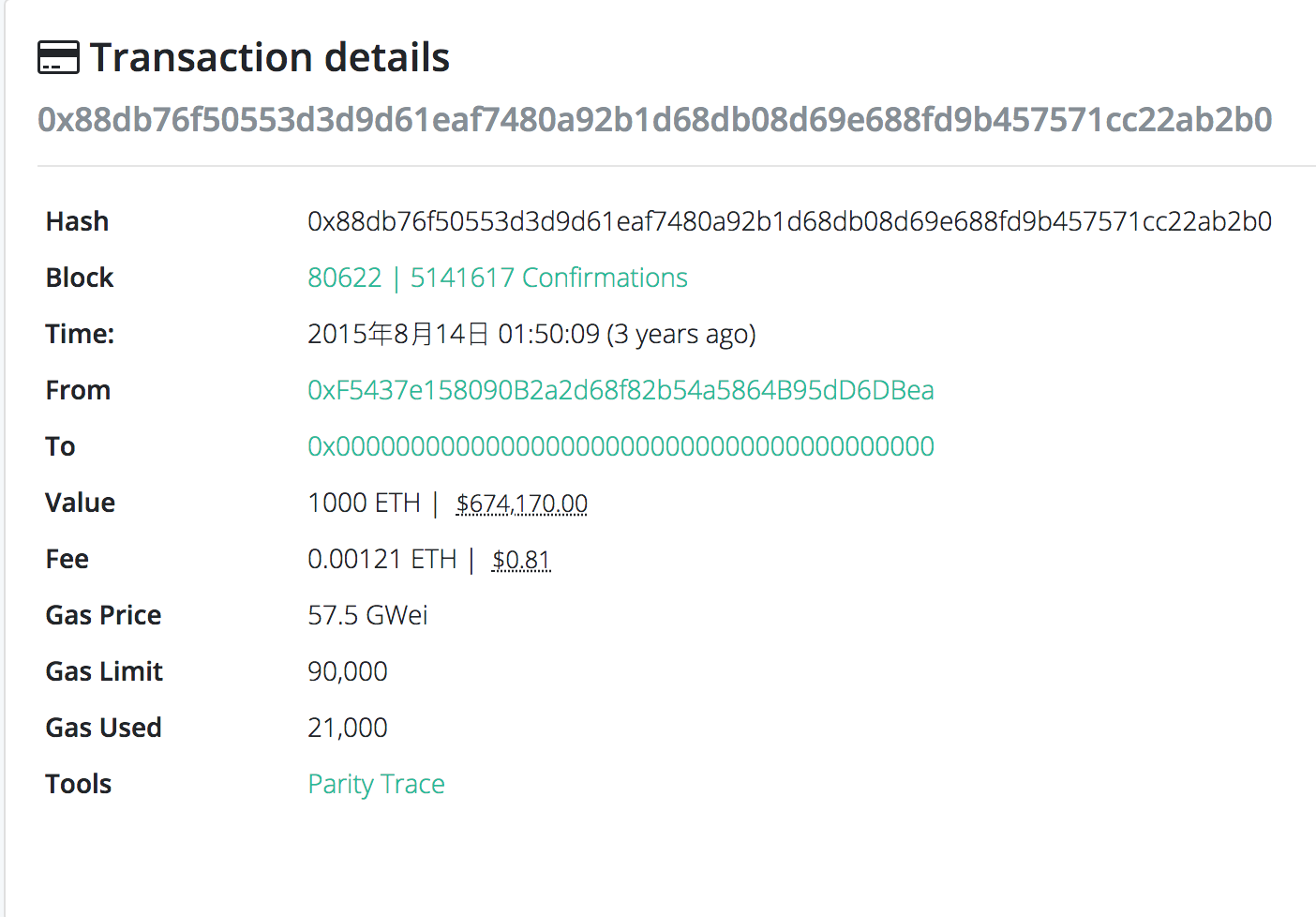
Task: Click the 5141617 Confirmations link
Action: coord(547,278)
